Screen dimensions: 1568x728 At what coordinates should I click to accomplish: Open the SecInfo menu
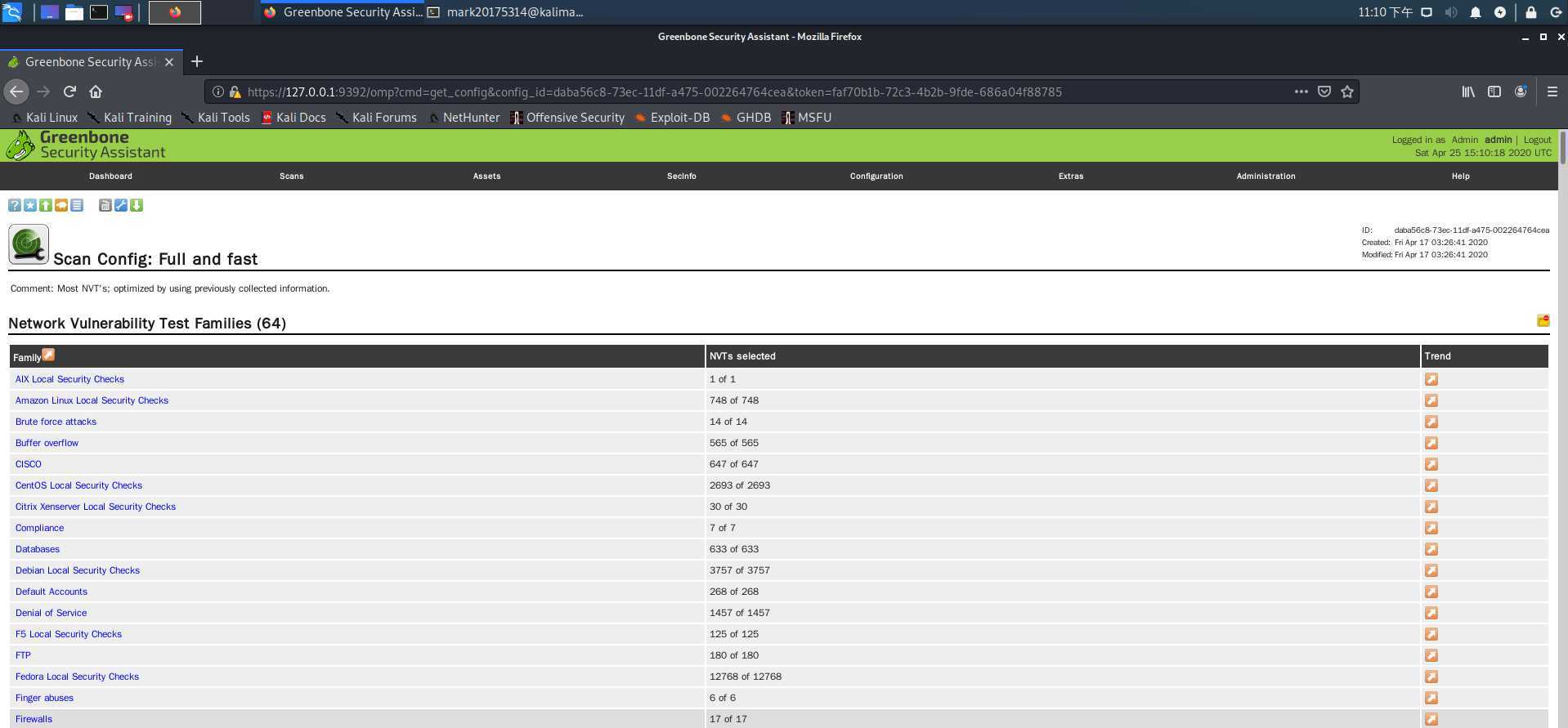681,176
